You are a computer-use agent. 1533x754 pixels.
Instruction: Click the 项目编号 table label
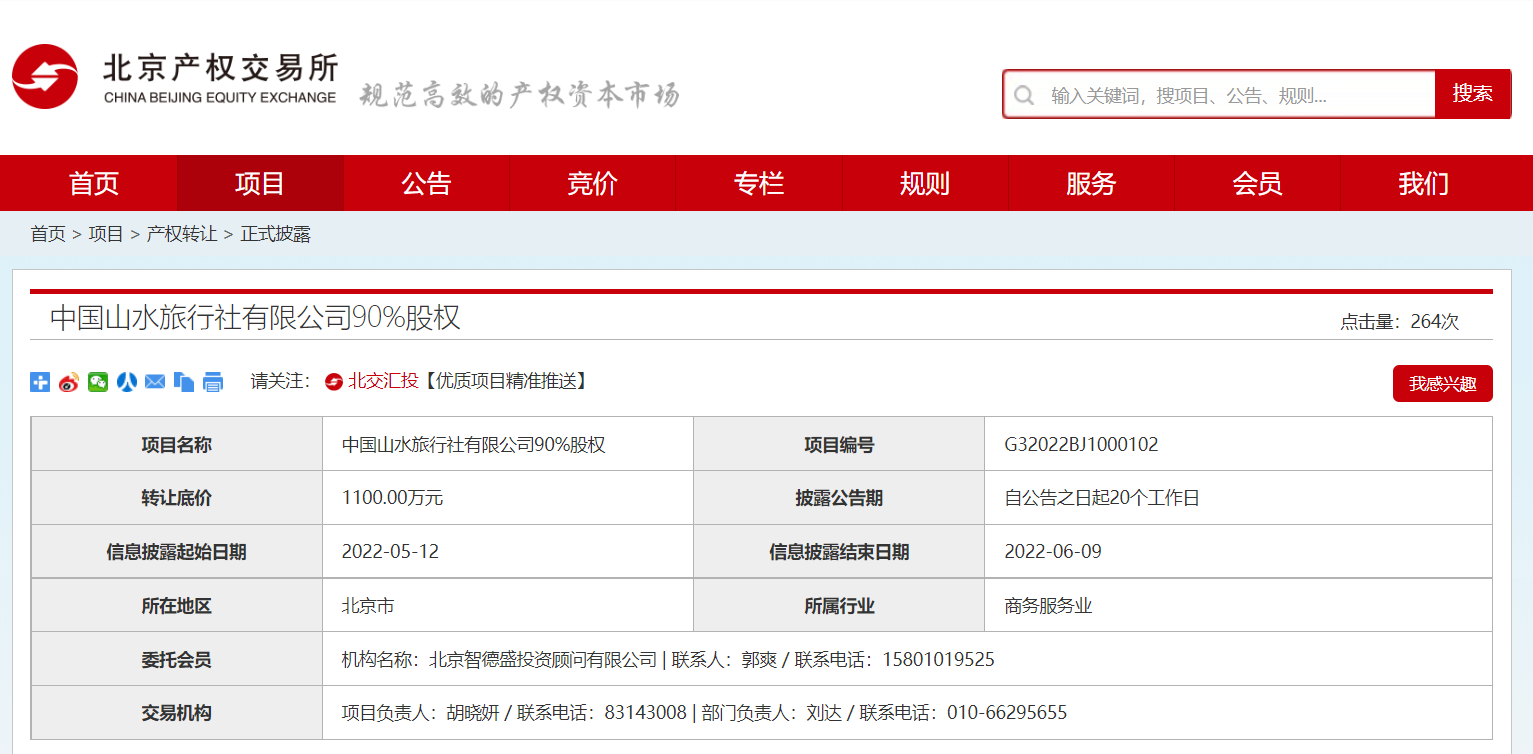tap(839, 444)
